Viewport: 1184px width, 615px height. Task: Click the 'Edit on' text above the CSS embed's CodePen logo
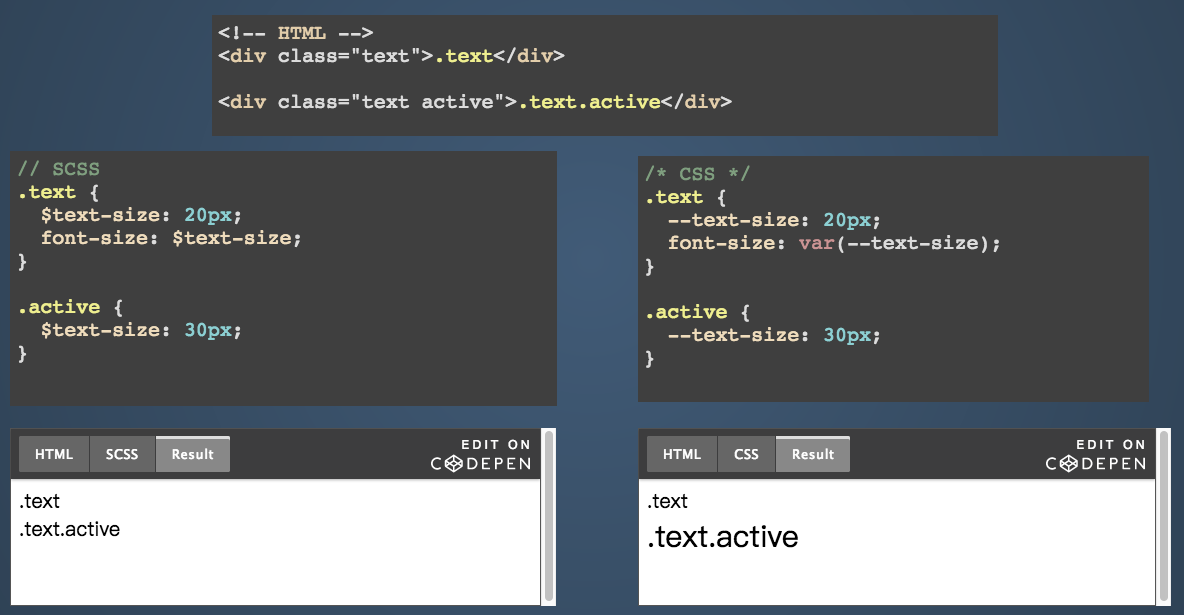pos(1111,445)
